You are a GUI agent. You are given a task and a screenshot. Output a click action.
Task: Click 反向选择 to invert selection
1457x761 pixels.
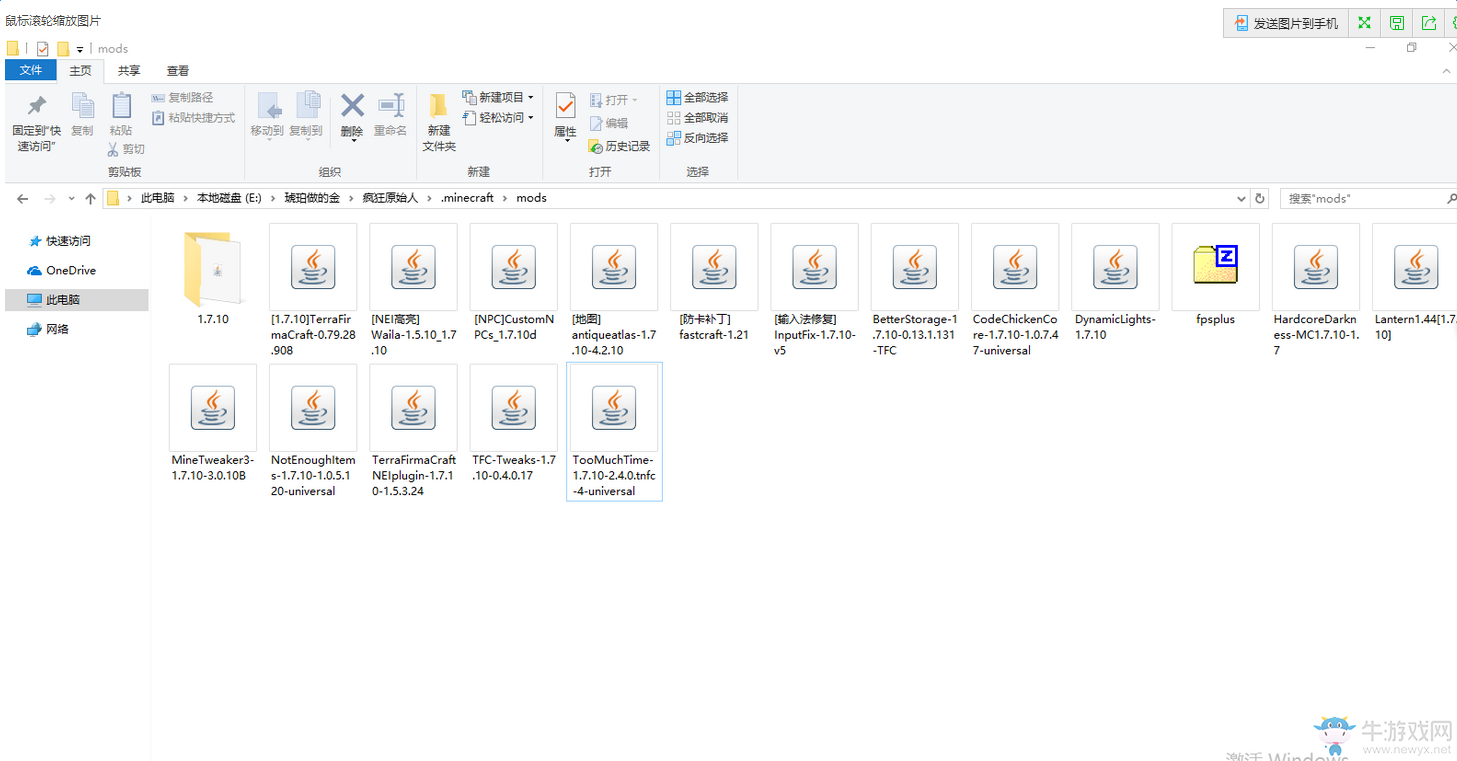tap(697, 138)
